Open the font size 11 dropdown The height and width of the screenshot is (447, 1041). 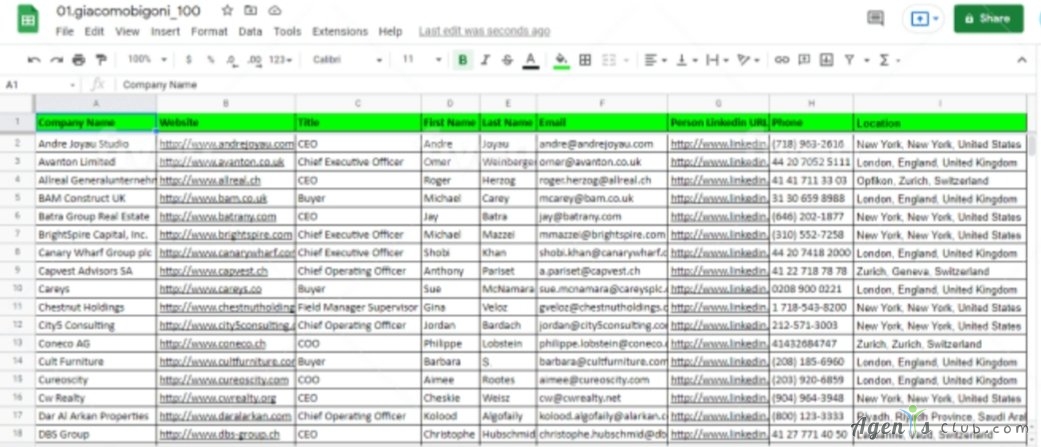[422, 60]
